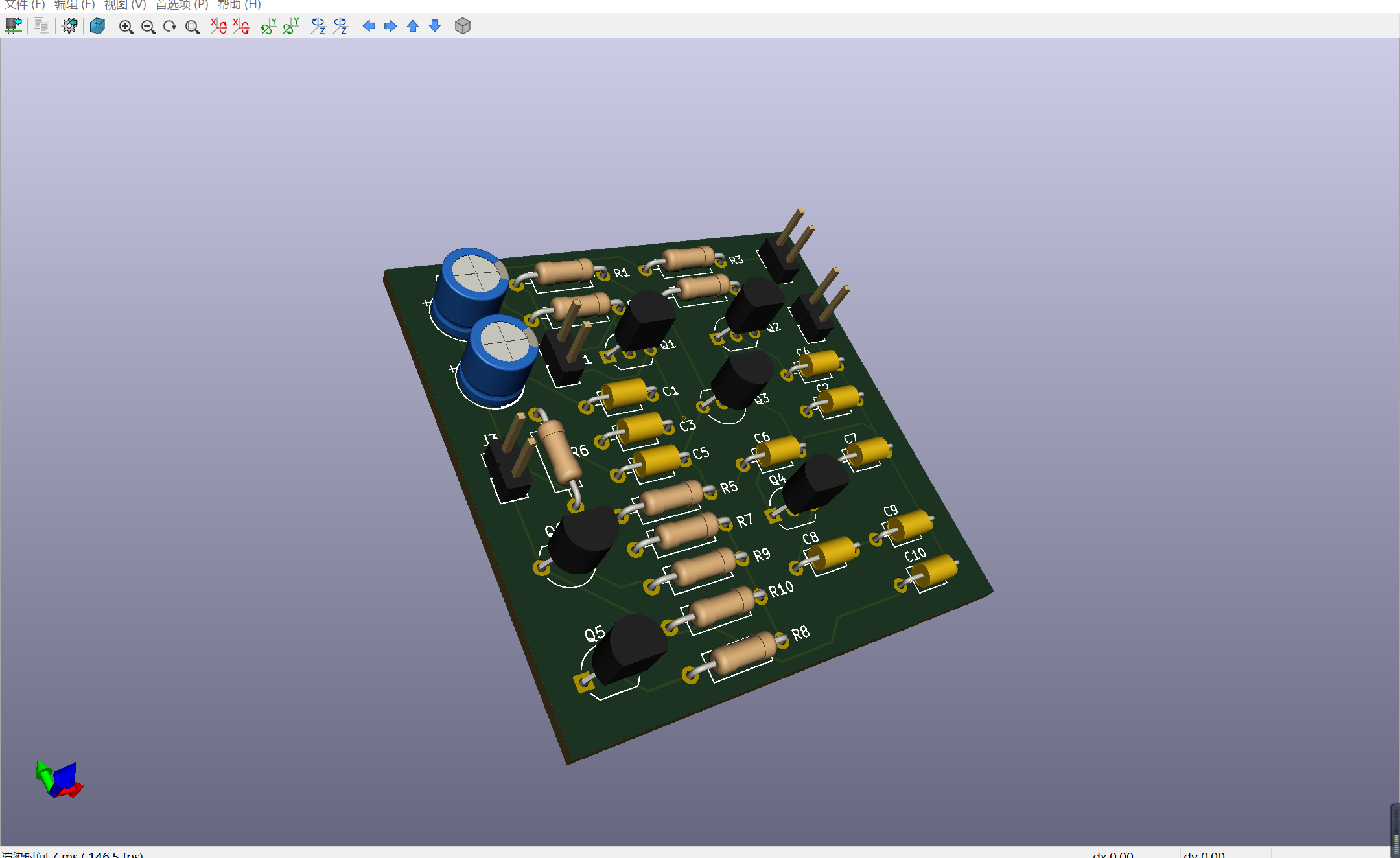Pan the board up with the up arrow
The width and height of the screenshot is (1400, 858).
(x=412, y=26)
